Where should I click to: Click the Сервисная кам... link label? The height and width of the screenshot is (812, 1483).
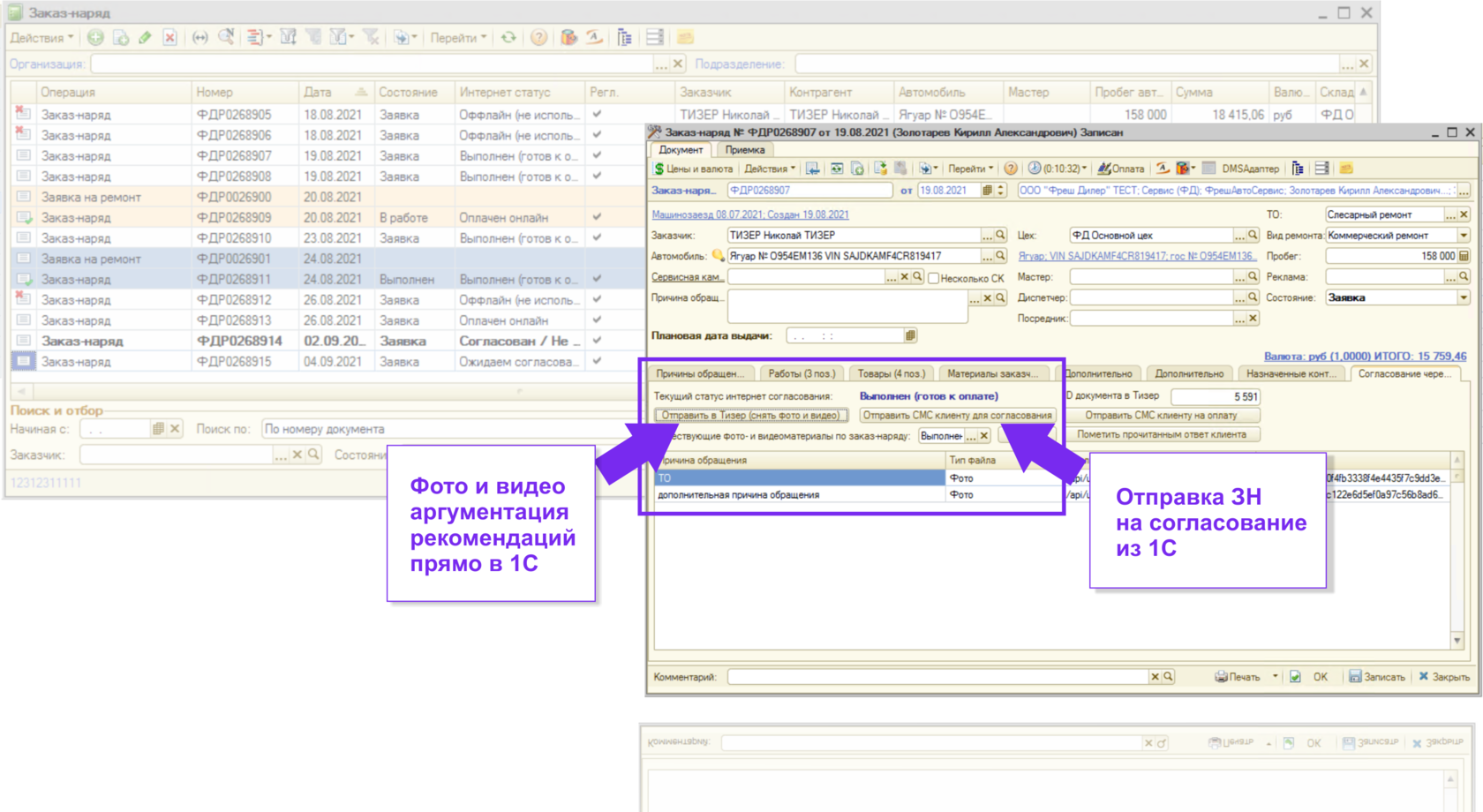[688, 277]
